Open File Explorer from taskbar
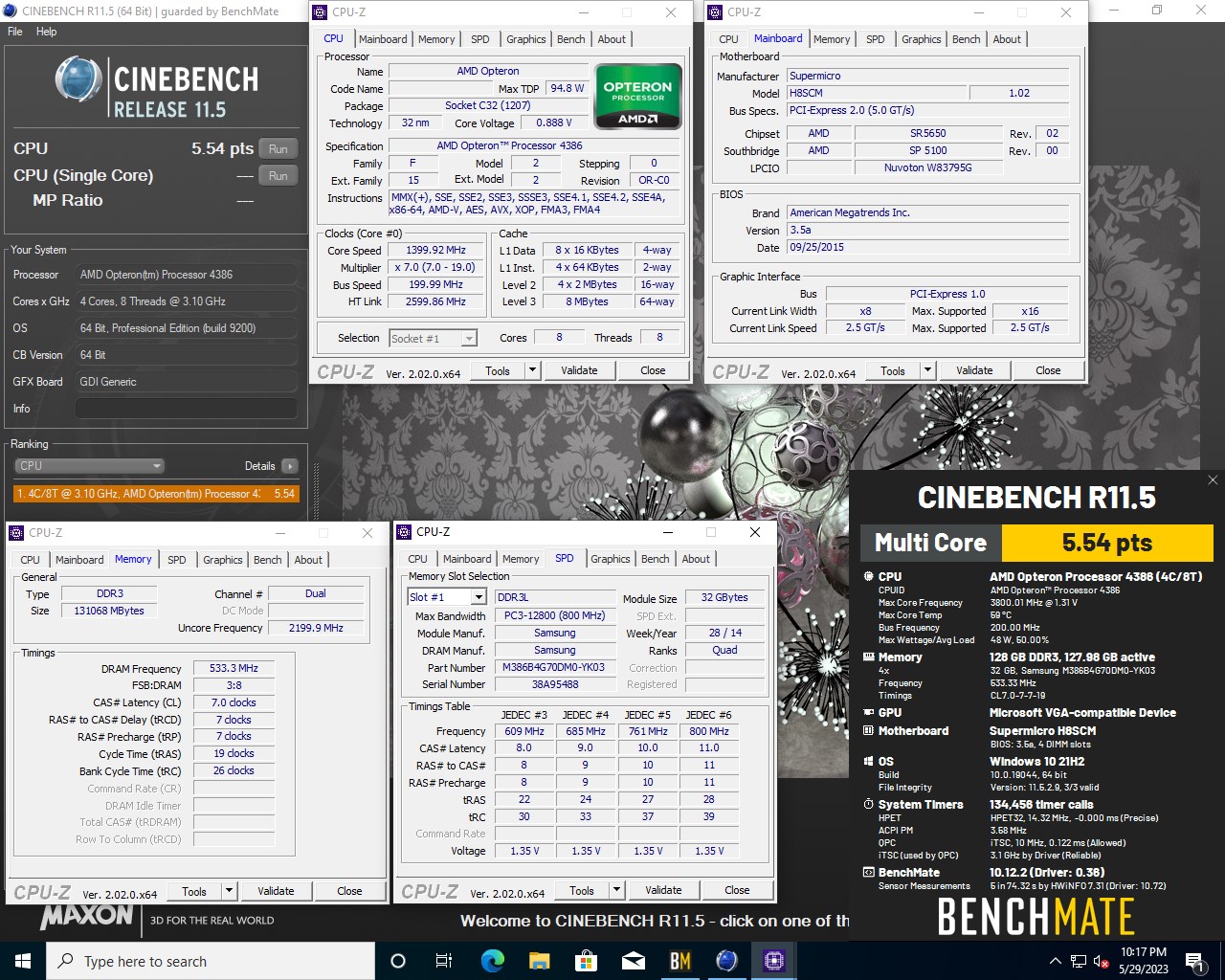The height and width of the screenshot is (980, 1225). (539, 961)
